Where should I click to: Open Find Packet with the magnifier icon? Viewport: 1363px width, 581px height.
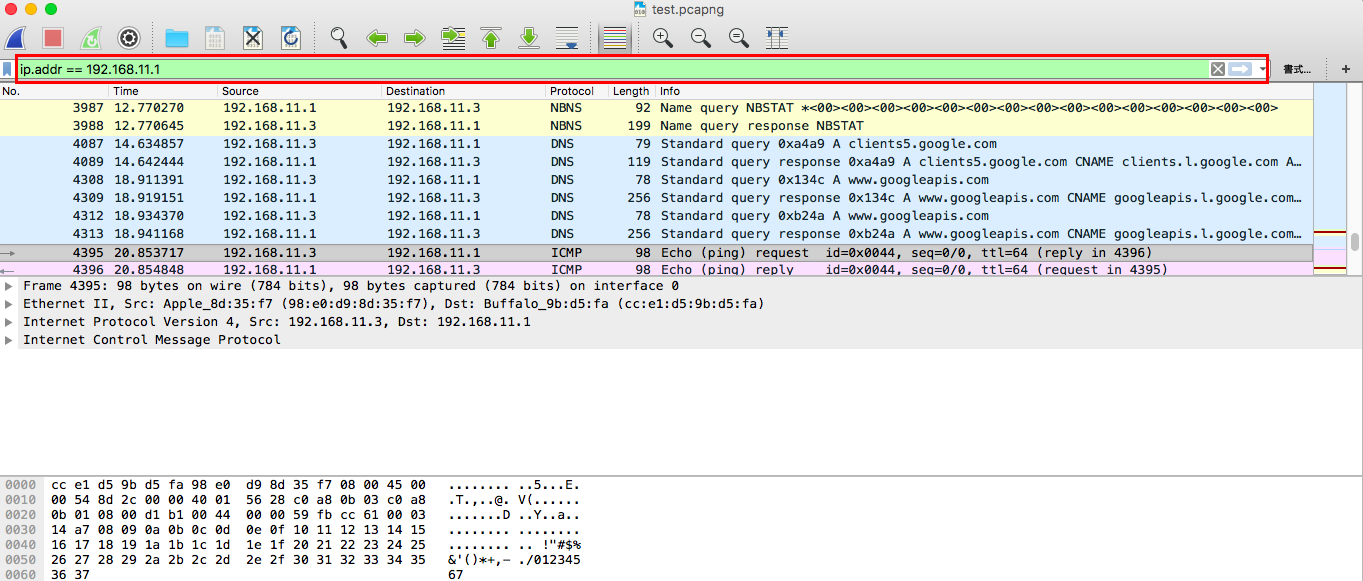coord(339,39)
